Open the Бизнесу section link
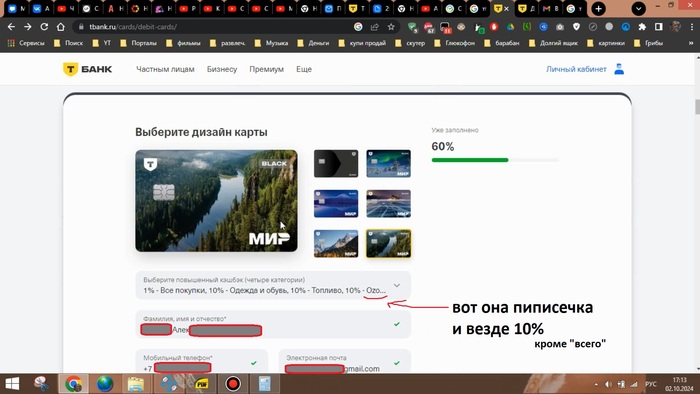700x394 pixels. pyautogui.click(x=222, y=69)
